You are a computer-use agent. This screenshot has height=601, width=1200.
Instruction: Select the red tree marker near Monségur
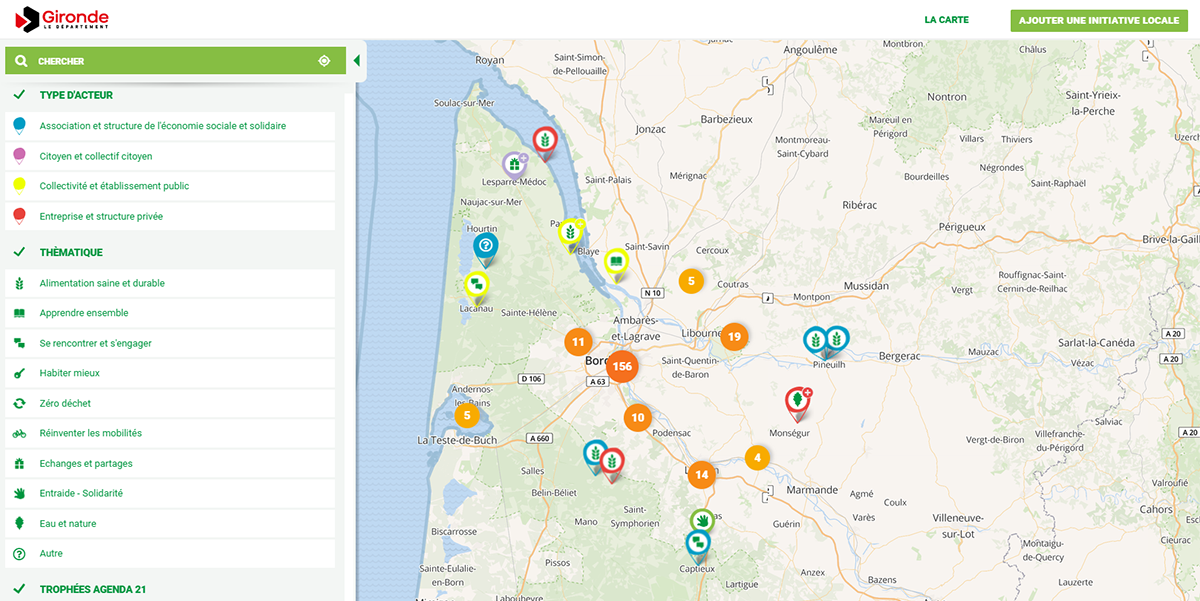click(x=798, y=401)
